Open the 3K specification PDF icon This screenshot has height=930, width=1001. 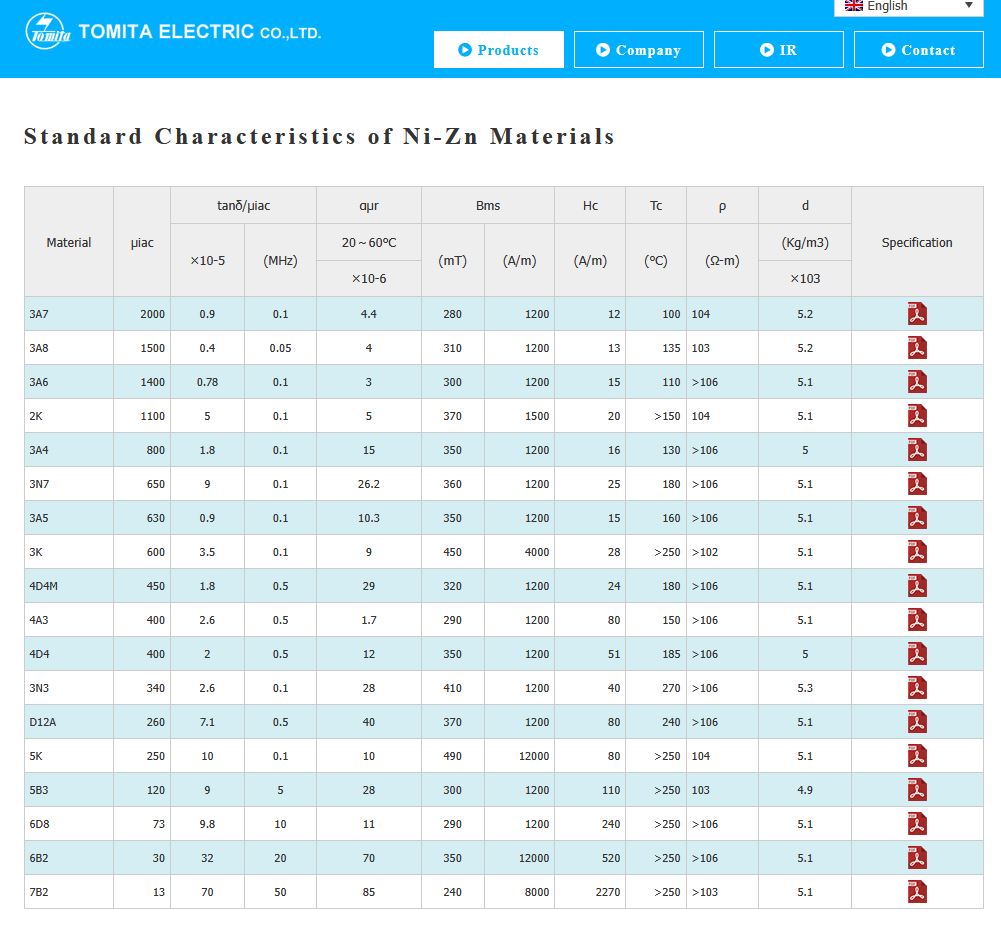[917, 552]
